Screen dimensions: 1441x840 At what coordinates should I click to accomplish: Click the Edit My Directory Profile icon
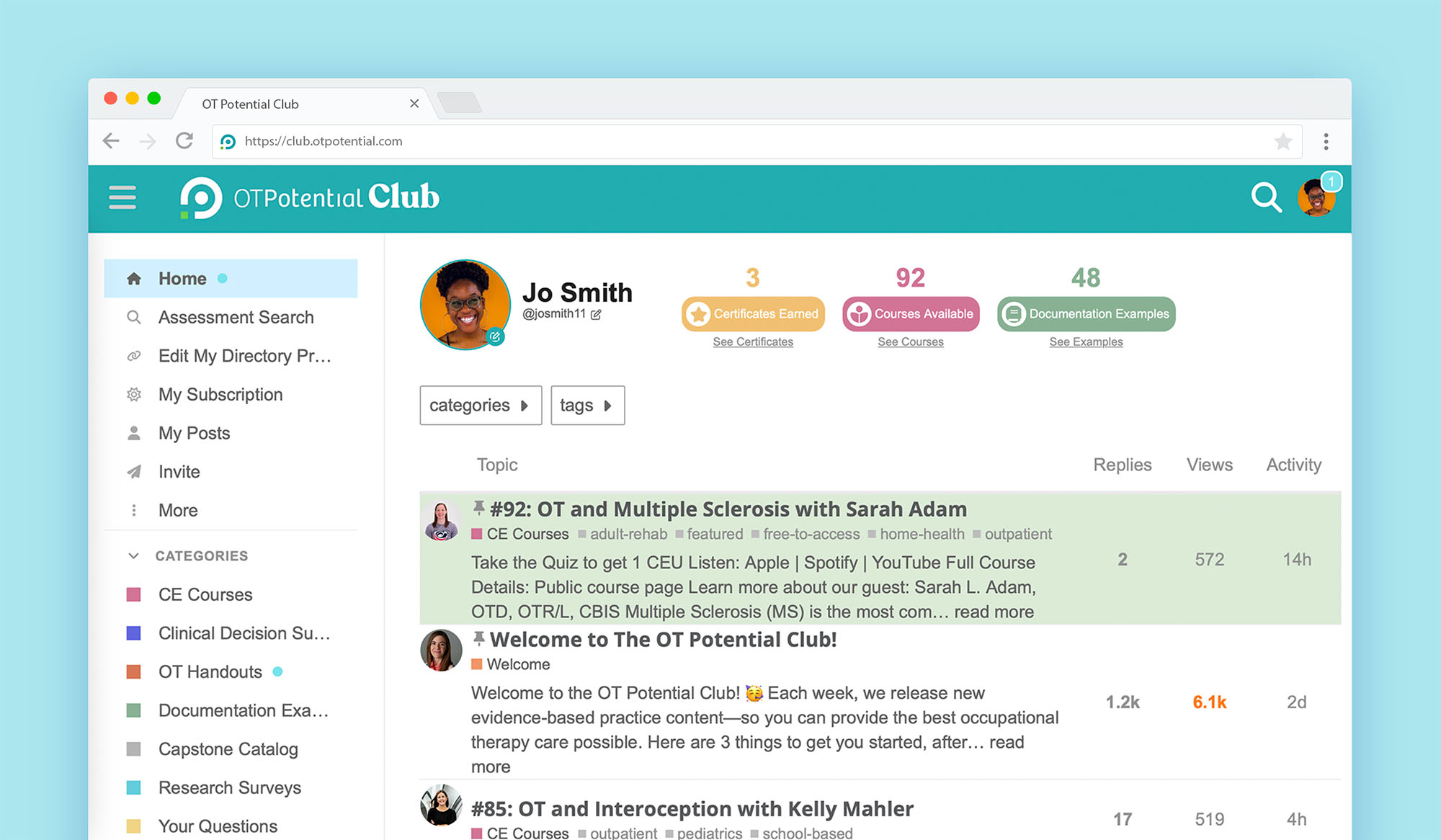tap(134, 356)
